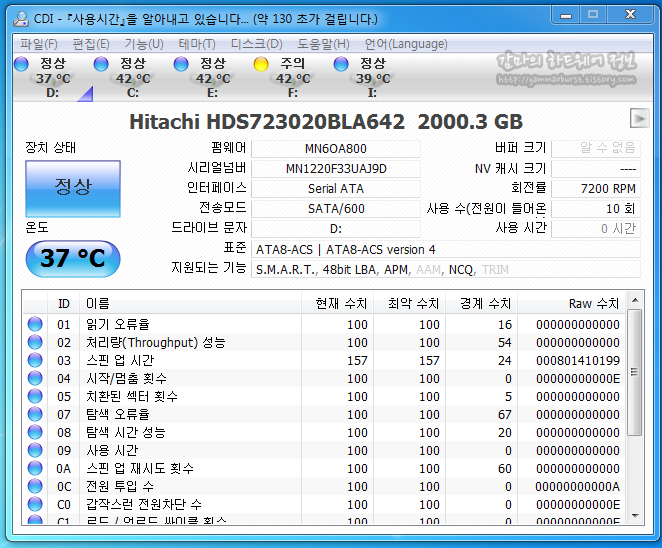Click the 정상 health status button
Image resolution: width=662 pixels, height=548 pixels.
(x=73, y=188)
